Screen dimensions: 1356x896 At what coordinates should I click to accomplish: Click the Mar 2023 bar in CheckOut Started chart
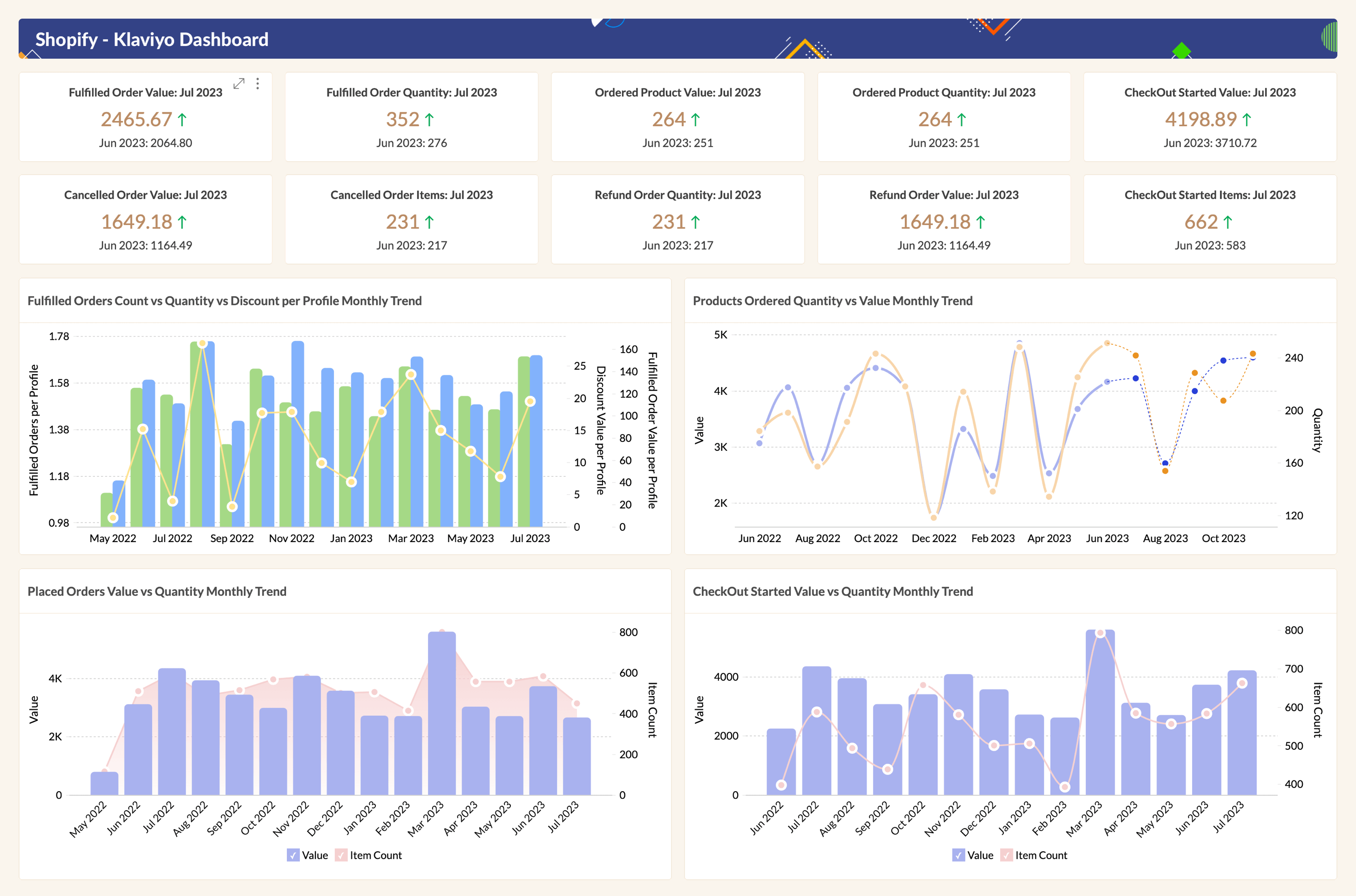[x=1100, y=712]
